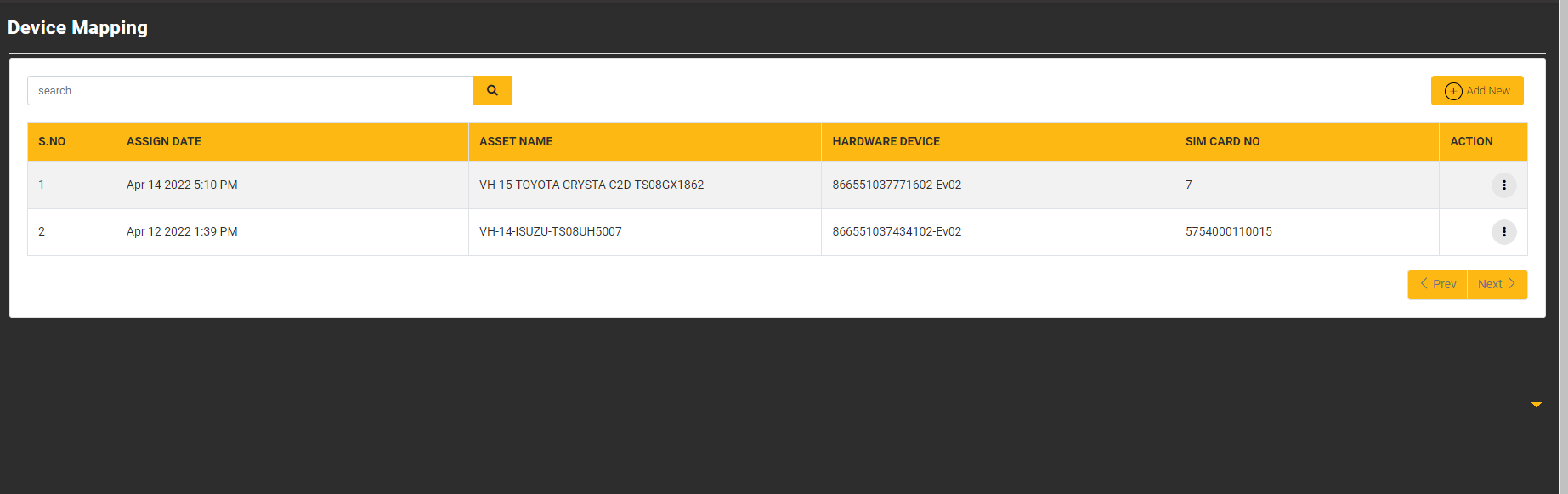Select asset VH-15-TOYOTA CRYSTA C2D-TS08GX1862 cell
Image resolution: width=1568 pixels, height=494 pixels.
(592, 185)
